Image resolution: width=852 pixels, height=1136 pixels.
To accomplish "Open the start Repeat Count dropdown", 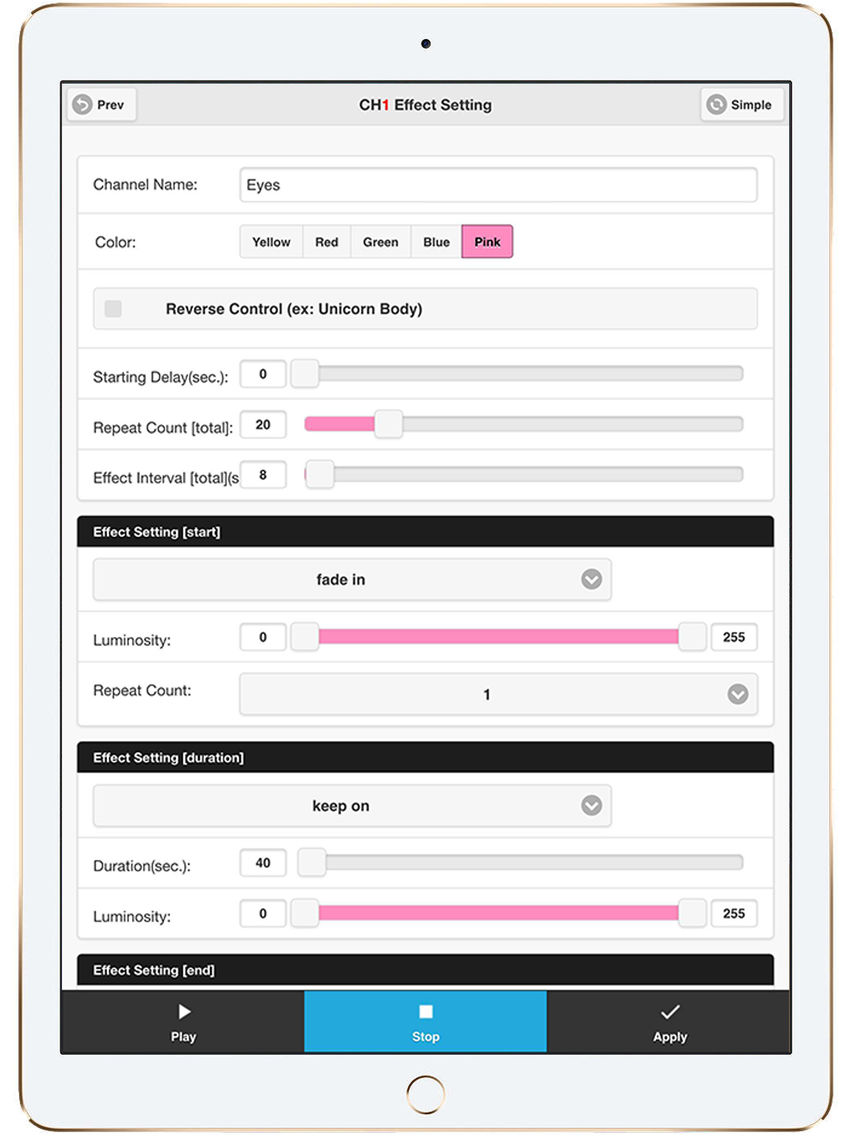I will 498,694.
